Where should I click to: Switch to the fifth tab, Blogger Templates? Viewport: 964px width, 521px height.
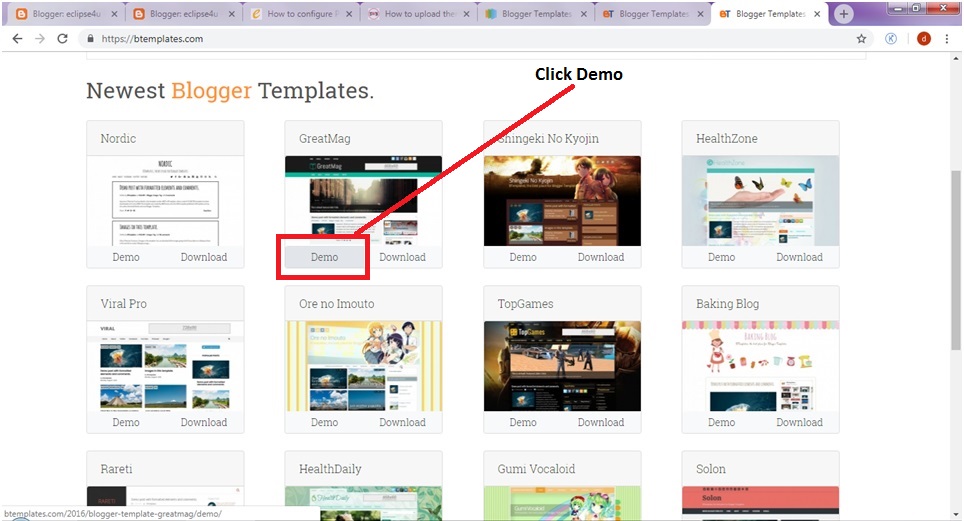point(536,14)
